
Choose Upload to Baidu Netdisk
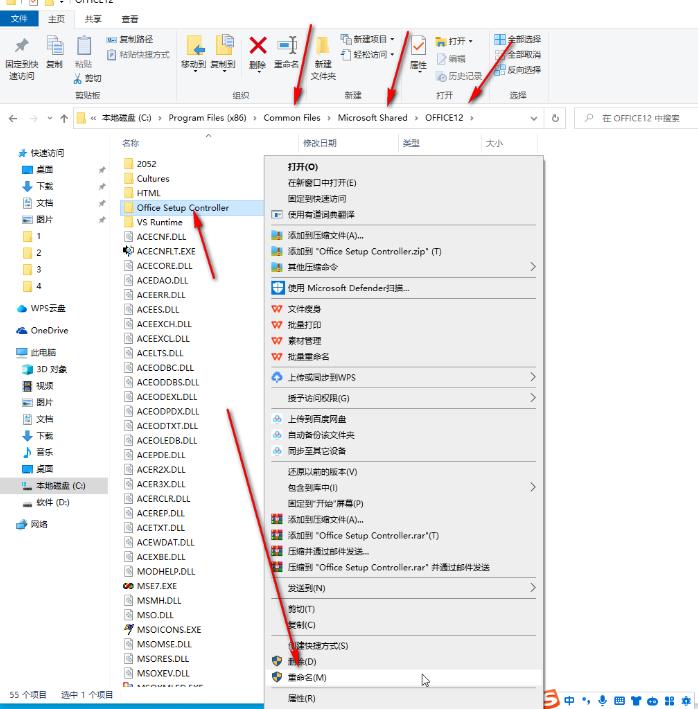tap(404, 419)
